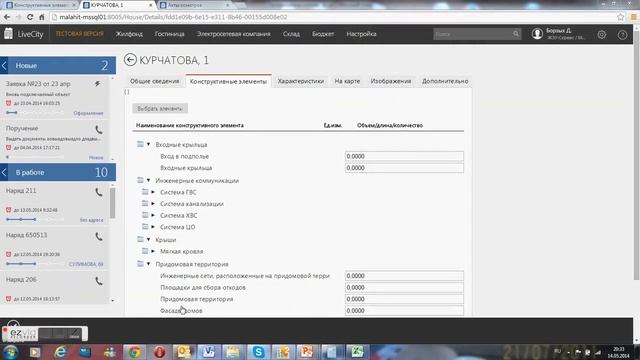The width and height of the screenshot is (640, 360).
Task: Open Google Chrome from the taskbar
Action: [134, 352]
